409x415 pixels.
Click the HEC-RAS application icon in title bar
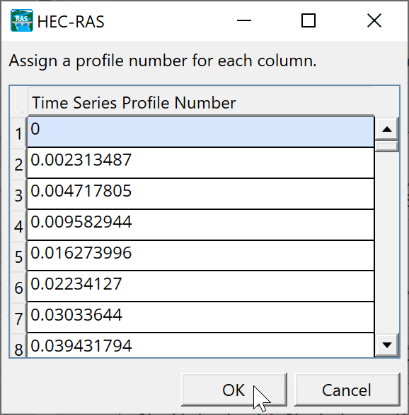coord(22,21)
